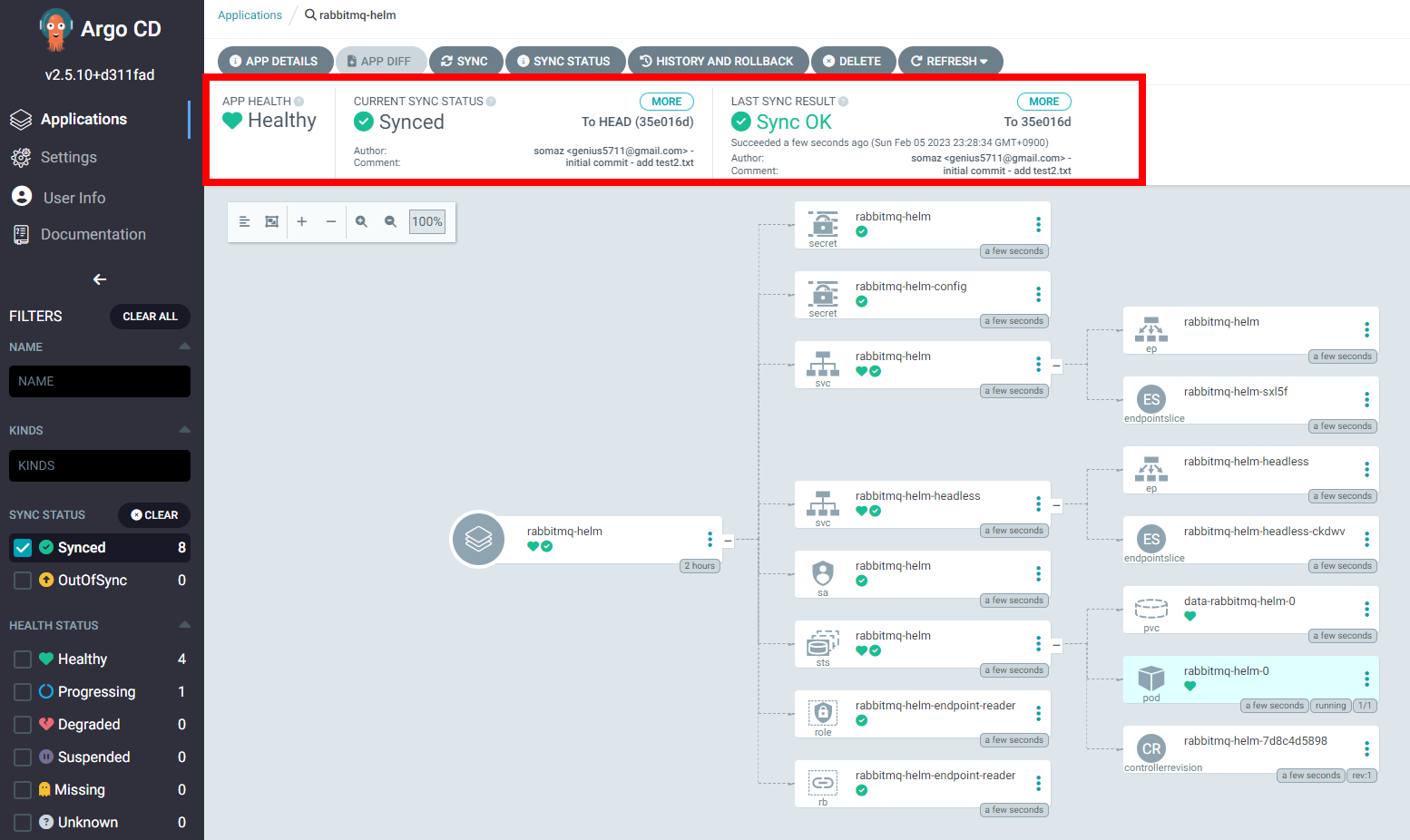Open kebab menu of rabbitmq-helm-config secret
The image size is (1410, 840).
1038,294
